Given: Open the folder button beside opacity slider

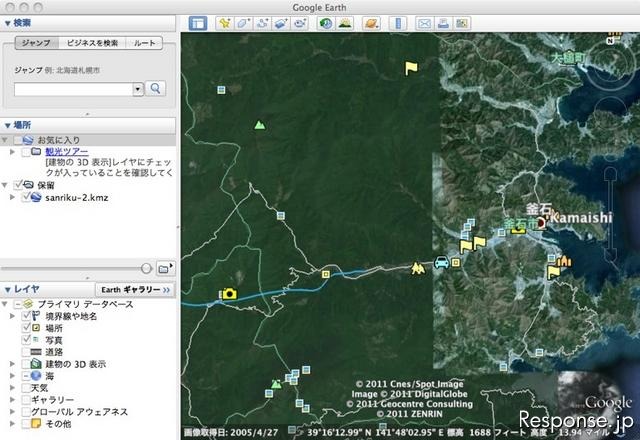Looking at the screenshot, I should click(164, 268).
